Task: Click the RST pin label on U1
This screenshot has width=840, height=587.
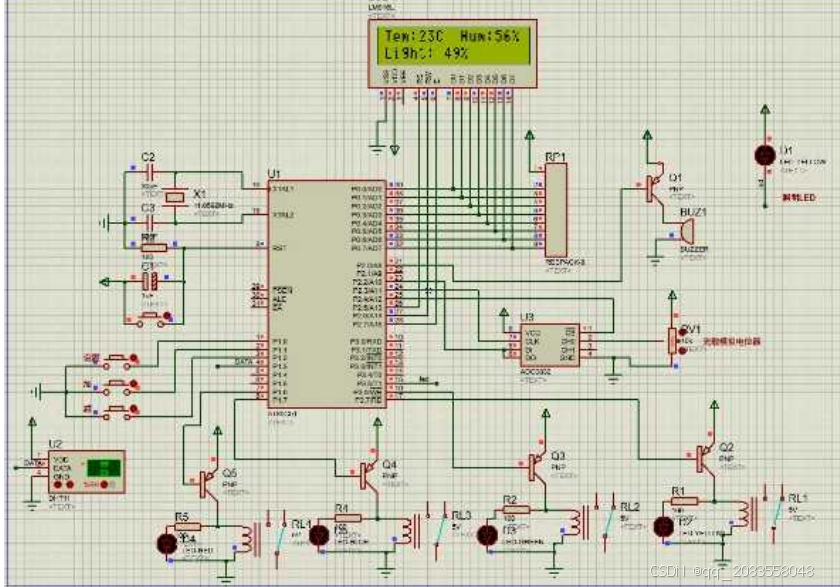Action: click(x=279, y=248)
